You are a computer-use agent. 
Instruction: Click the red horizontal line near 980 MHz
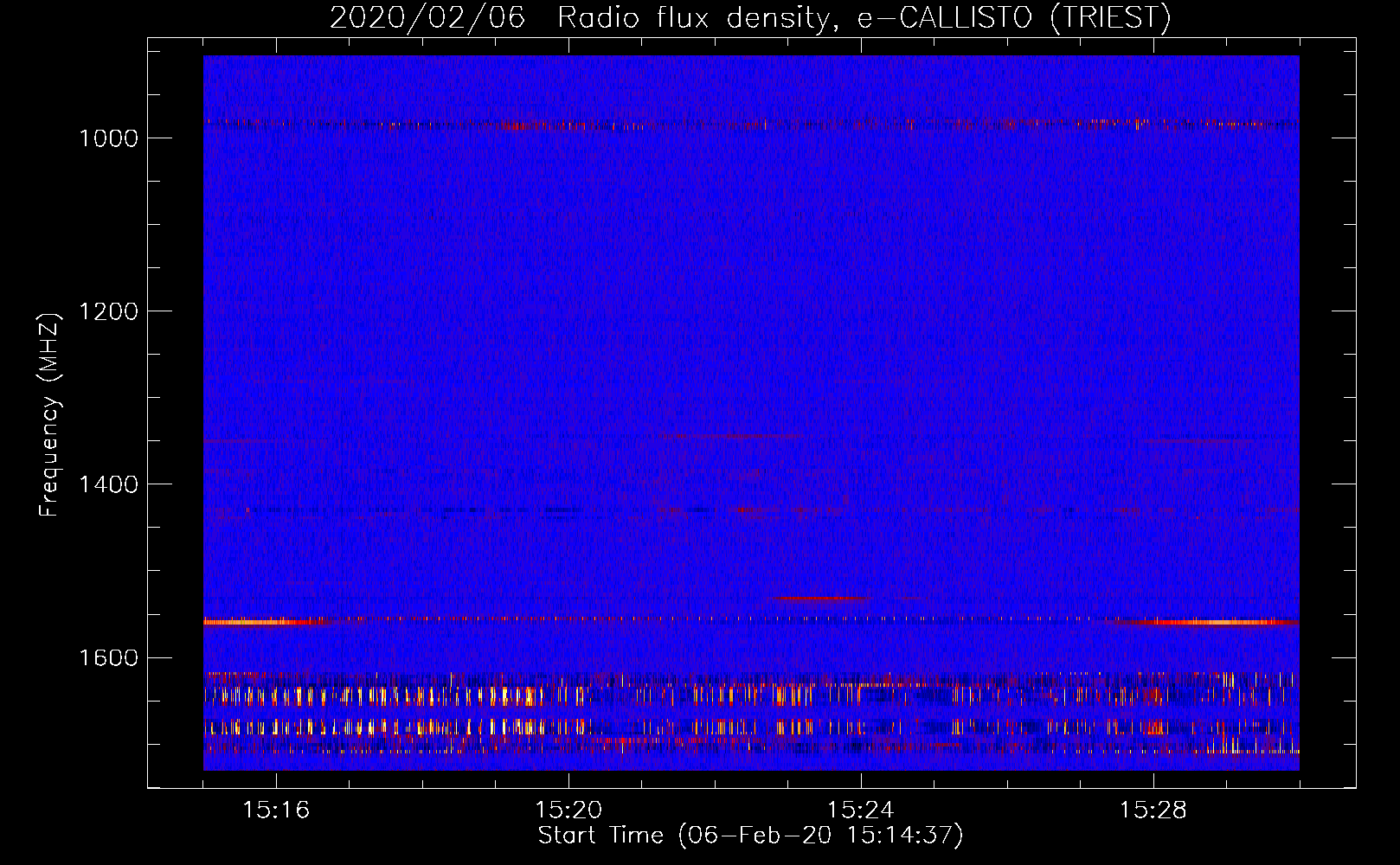pyautogui.click(x=751, y=124)
